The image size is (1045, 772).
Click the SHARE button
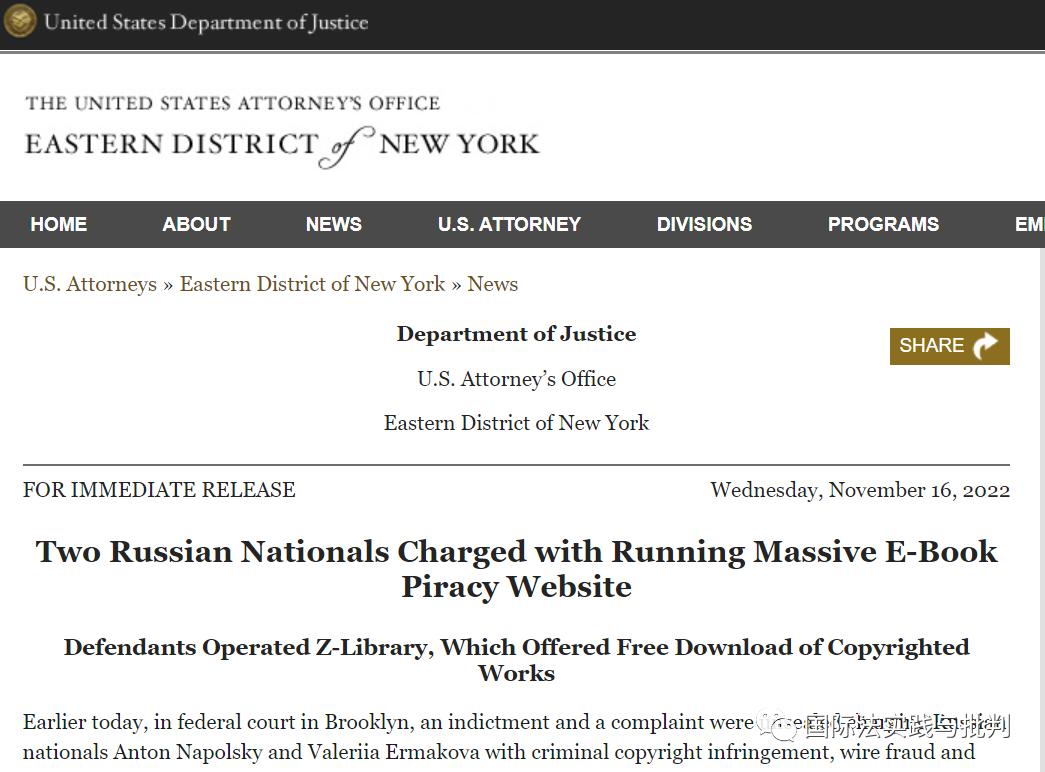coord(950,346)
